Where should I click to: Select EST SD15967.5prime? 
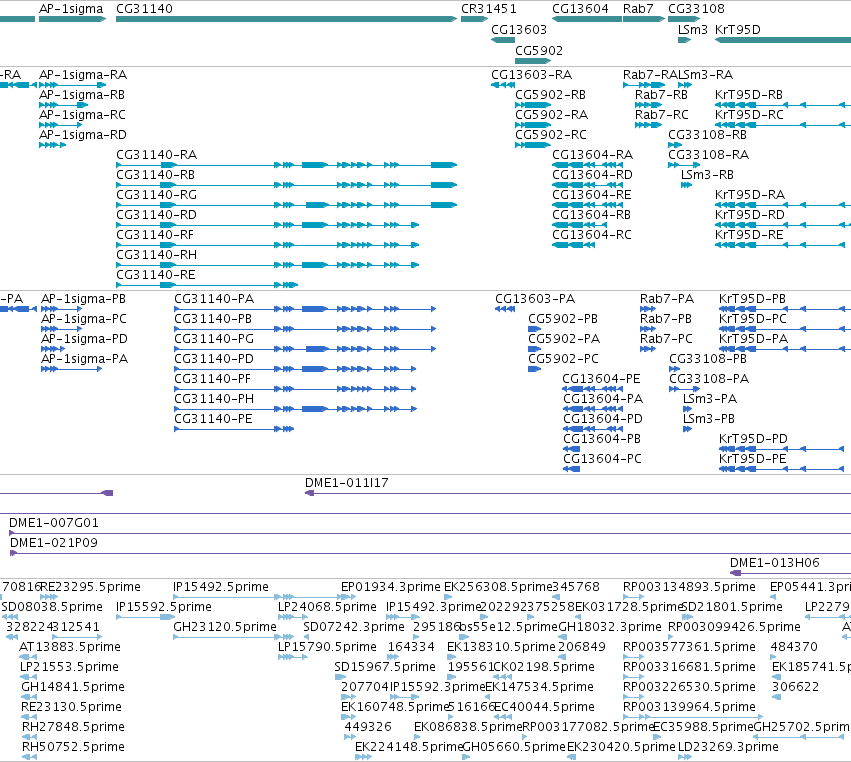[340, 677]
